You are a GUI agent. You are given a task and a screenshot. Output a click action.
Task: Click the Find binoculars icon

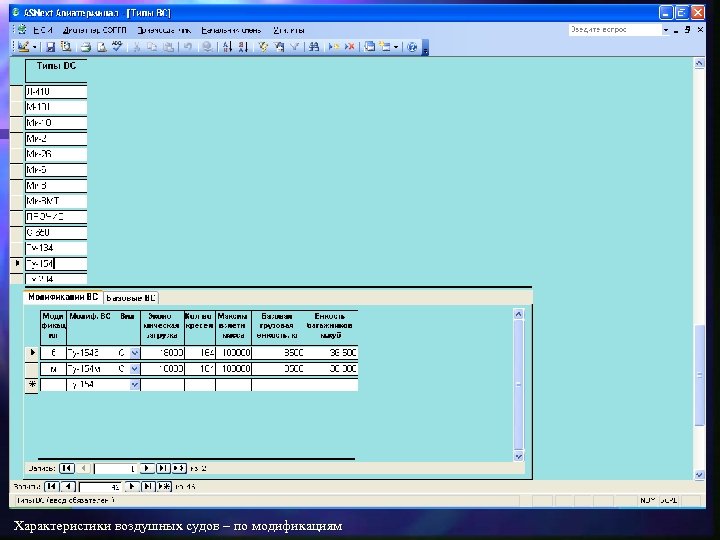click(x=314, y=47)
